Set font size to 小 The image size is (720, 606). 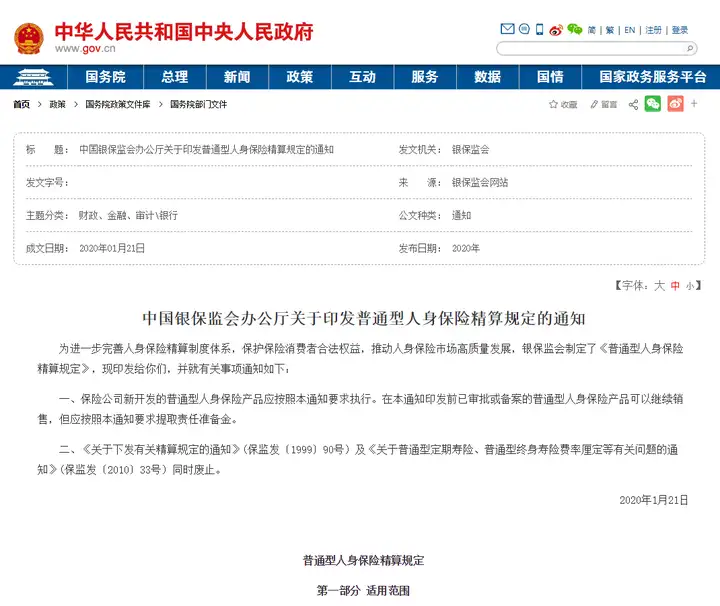[689, 285]
